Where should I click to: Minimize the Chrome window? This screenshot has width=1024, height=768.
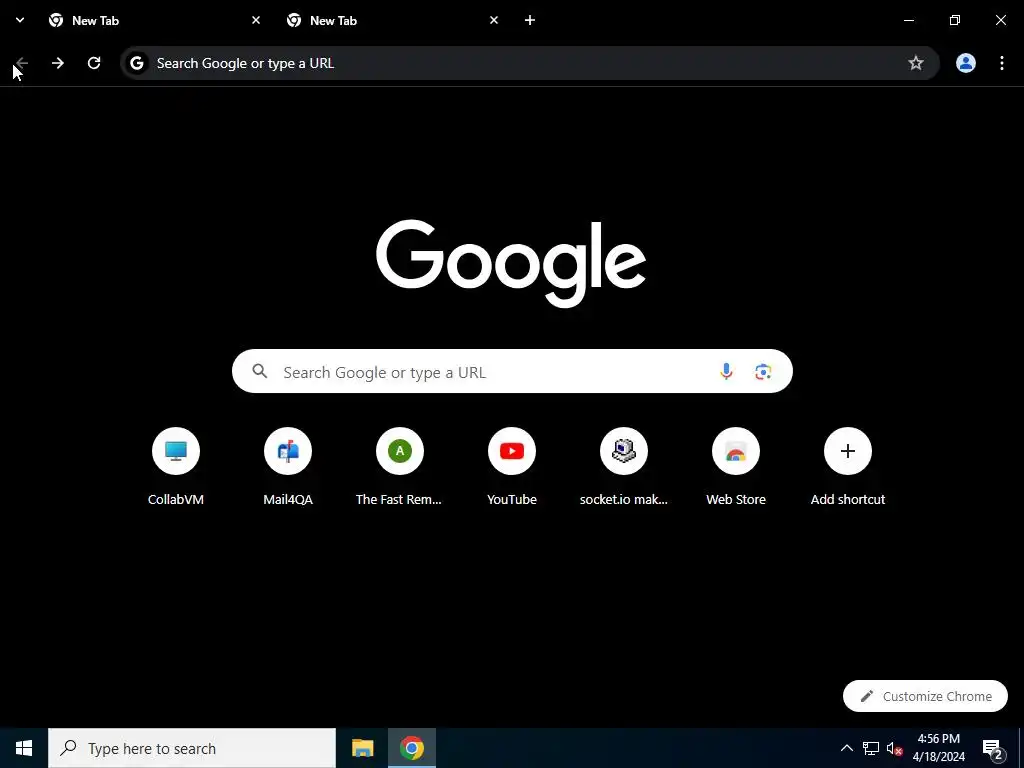coord(908,20)
